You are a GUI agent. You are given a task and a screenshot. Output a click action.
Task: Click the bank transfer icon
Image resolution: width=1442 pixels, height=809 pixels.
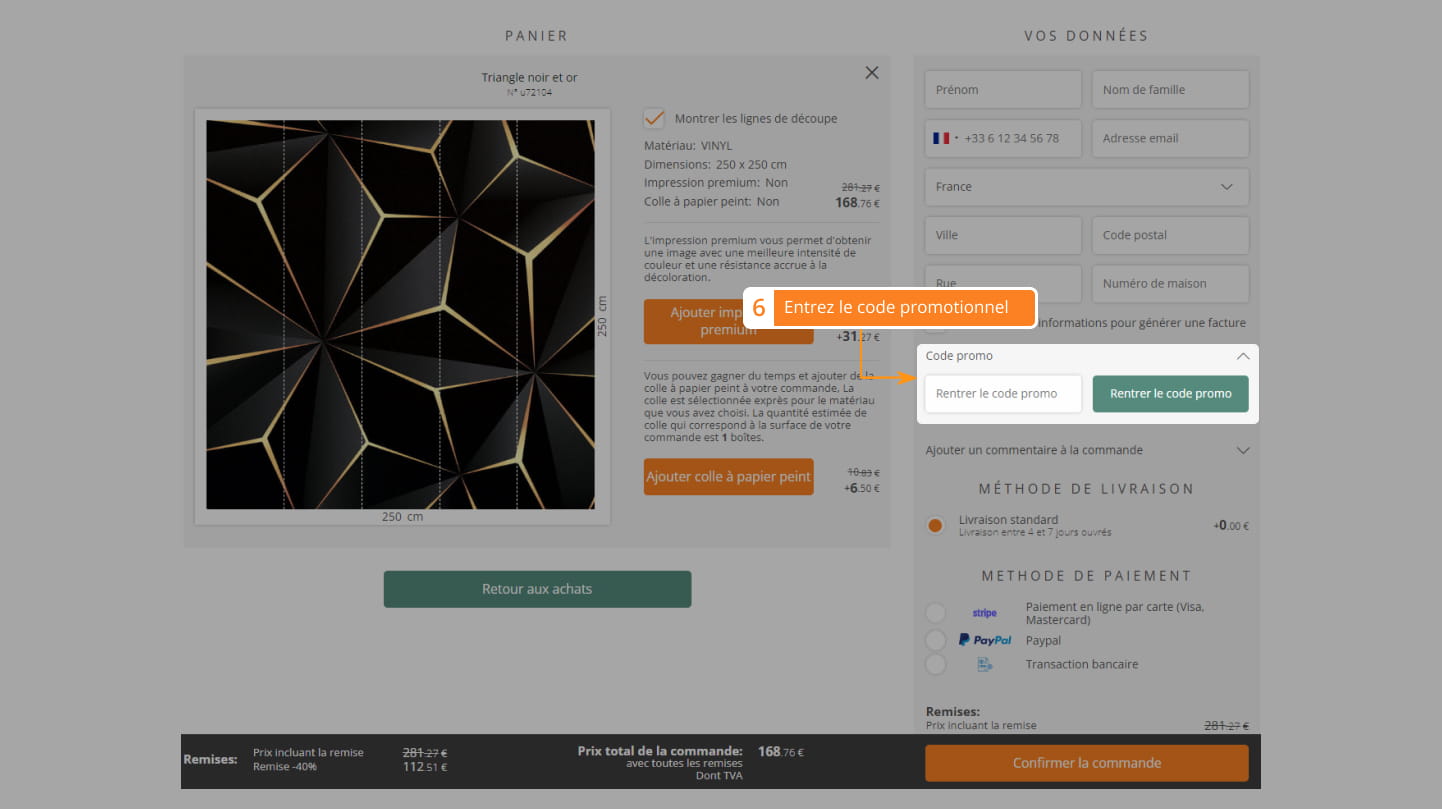click(984, 664)
